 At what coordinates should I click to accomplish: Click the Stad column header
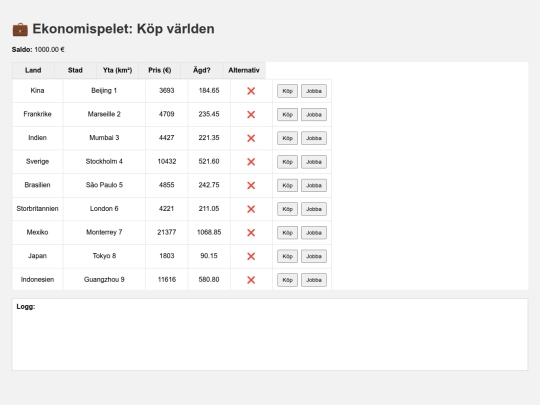point(75,70)
